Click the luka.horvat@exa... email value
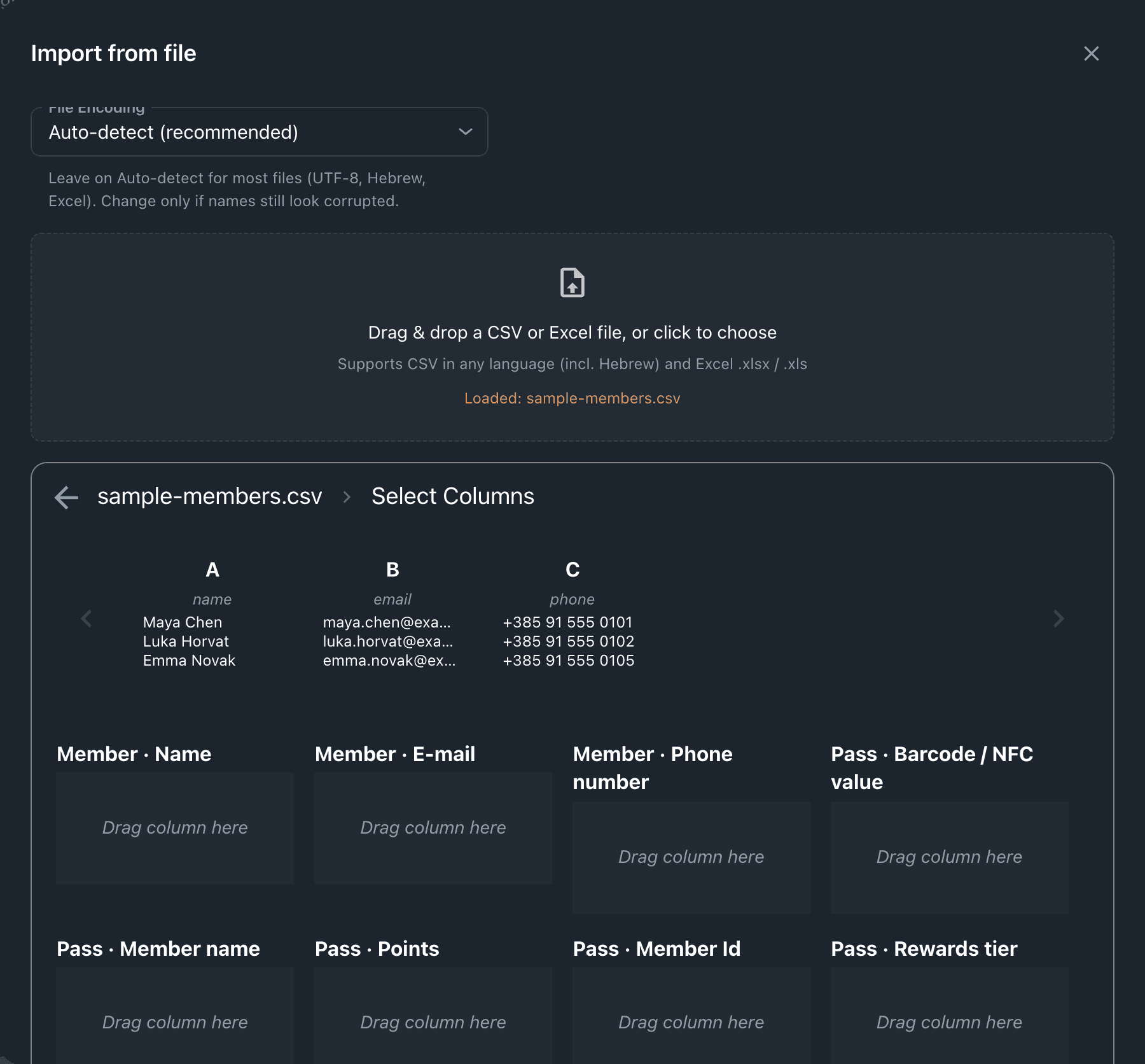The height and width of the screenshot is (1064, 1145). pos(388,641)
